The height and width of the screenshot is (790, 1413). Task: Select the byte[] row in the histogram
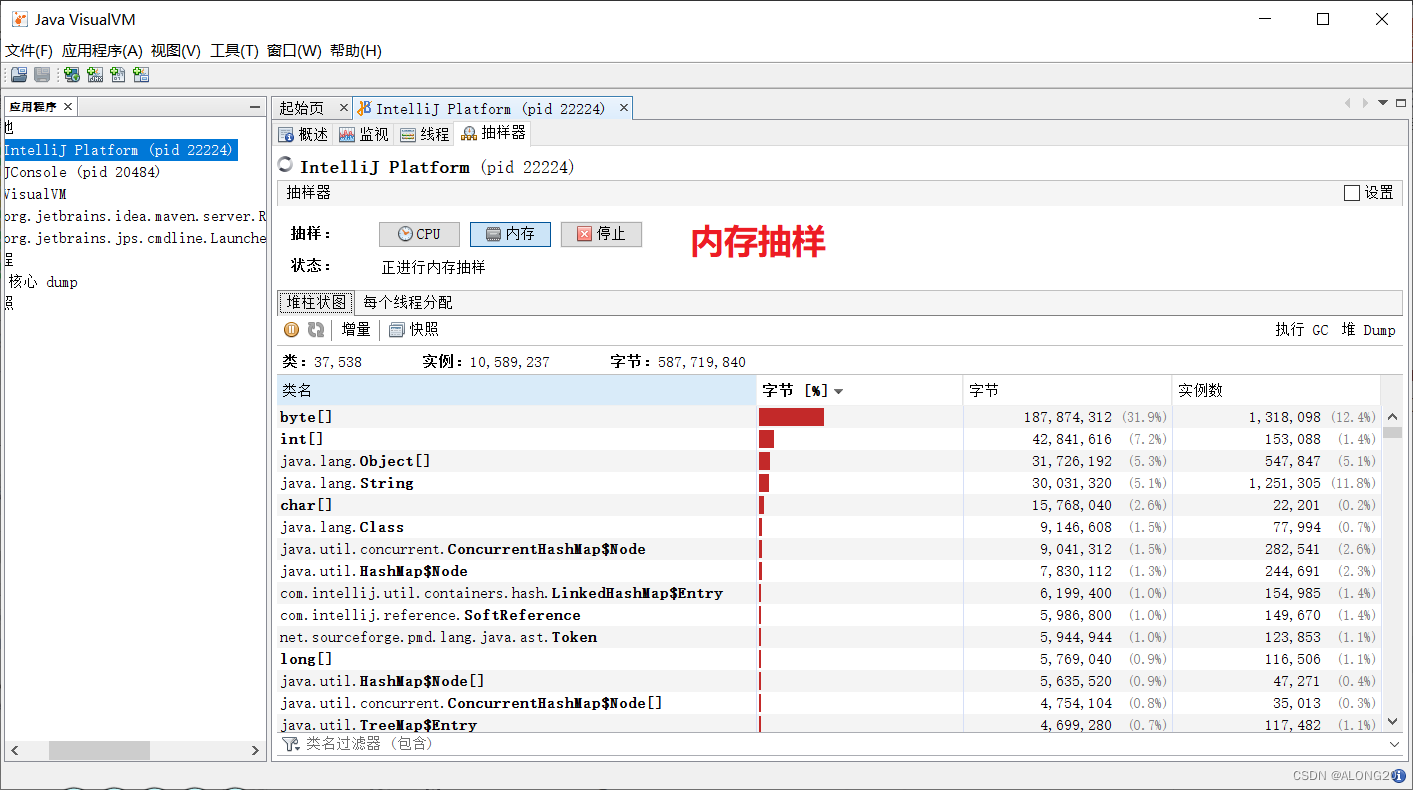coord(829,417)
